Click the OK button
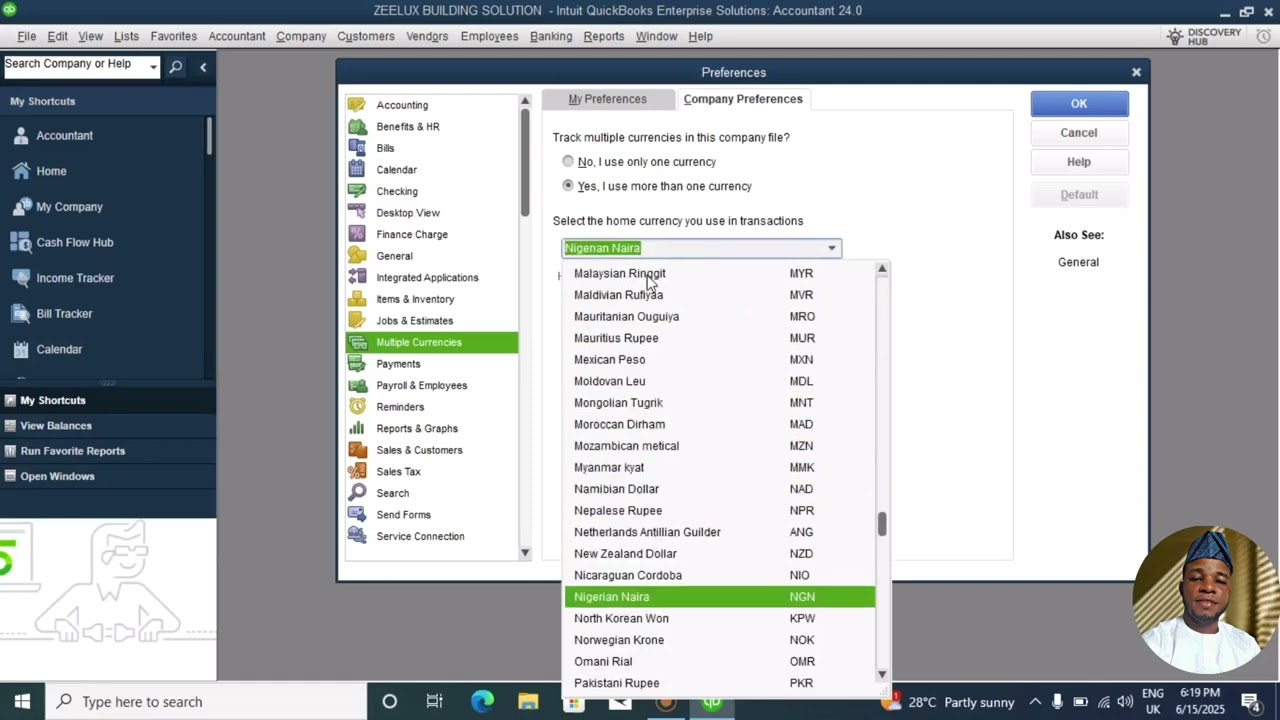1280x720 pixels. coord(1079,104)
